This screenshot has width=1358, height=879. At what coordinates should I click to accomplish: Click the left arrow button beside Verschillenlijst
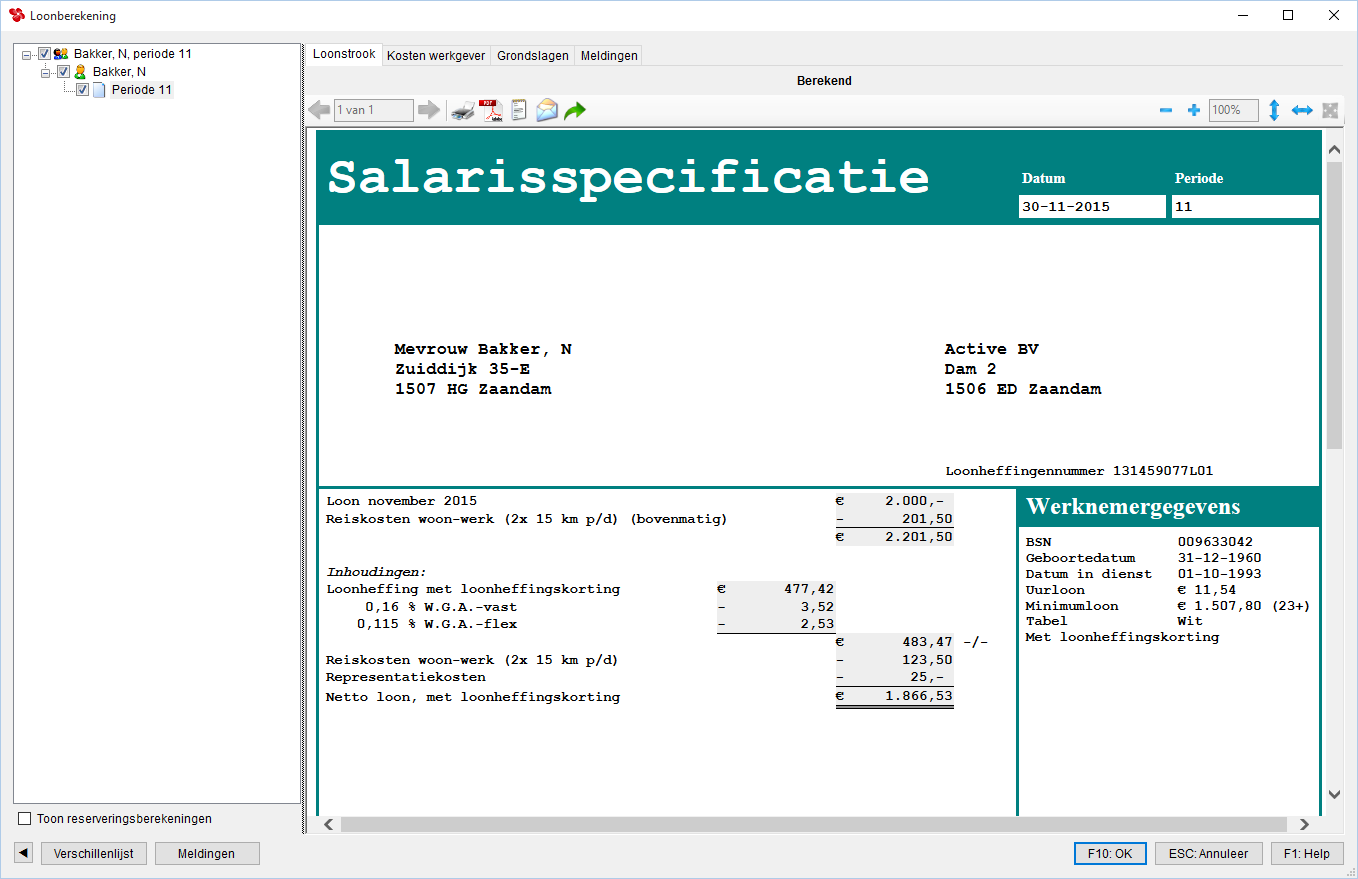point(24,853)
